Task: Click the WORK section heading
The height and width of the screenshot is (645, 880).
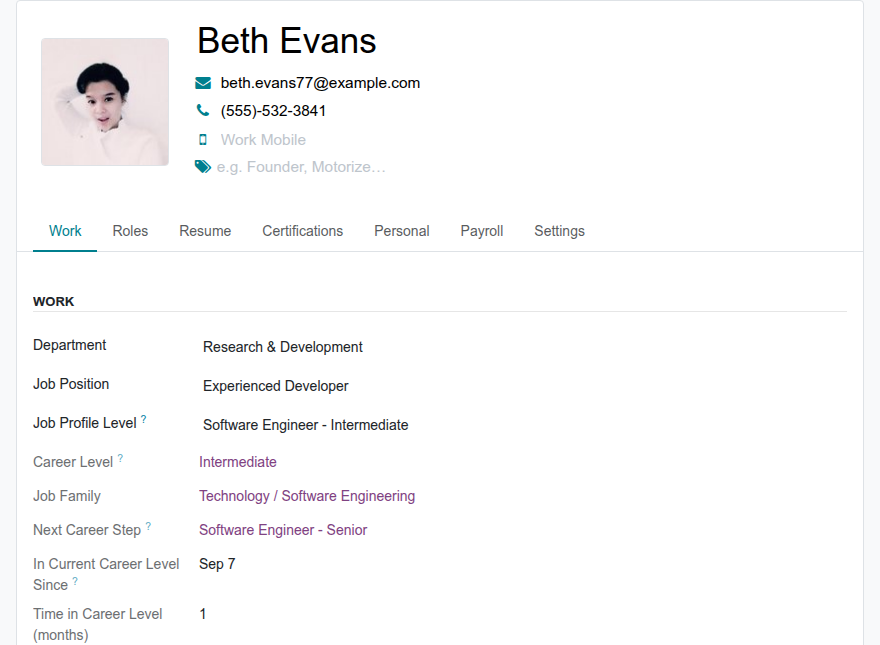Action: point(53,301)
